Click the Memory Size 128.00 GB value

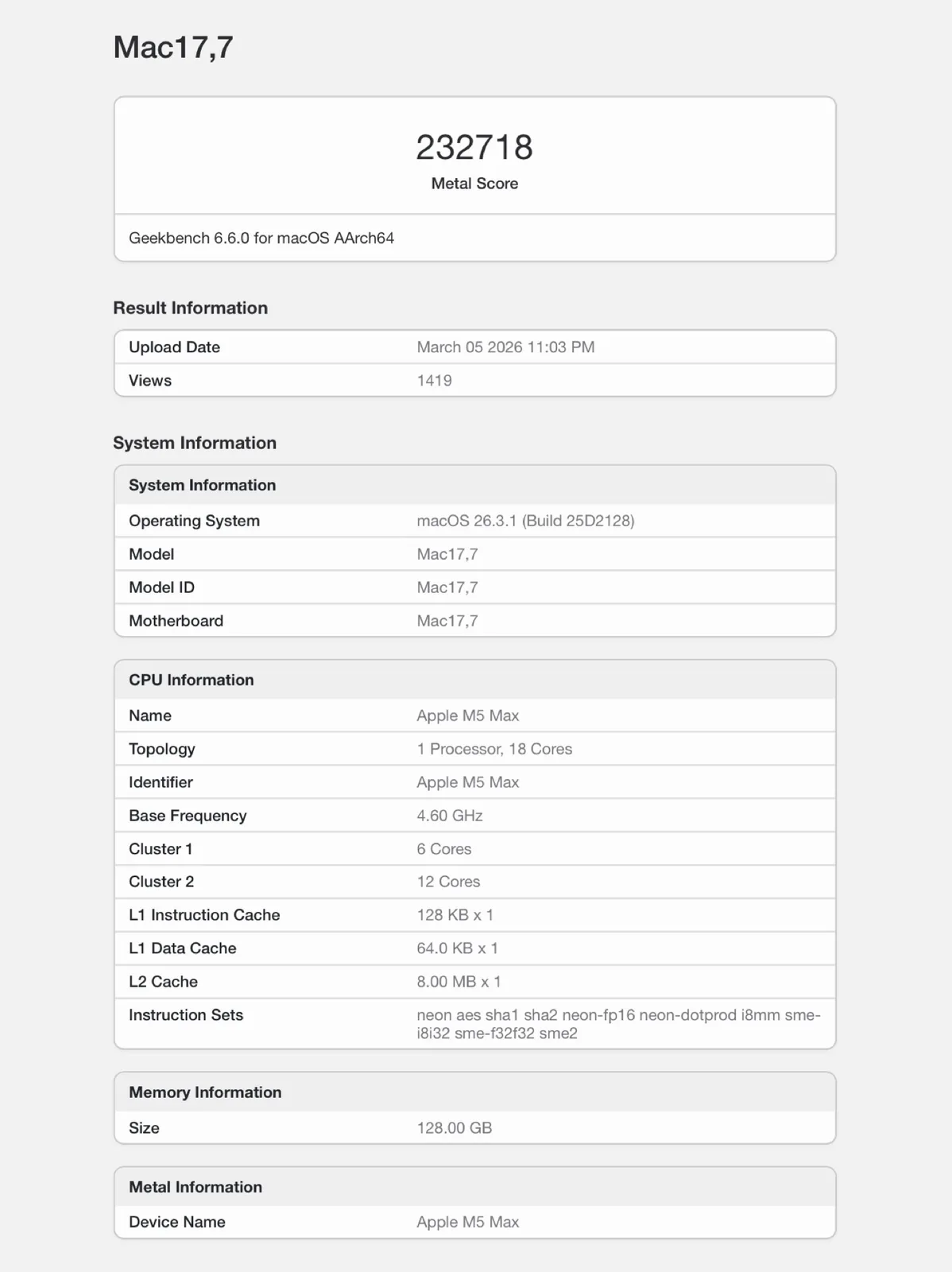click(x=454, y=1128)
